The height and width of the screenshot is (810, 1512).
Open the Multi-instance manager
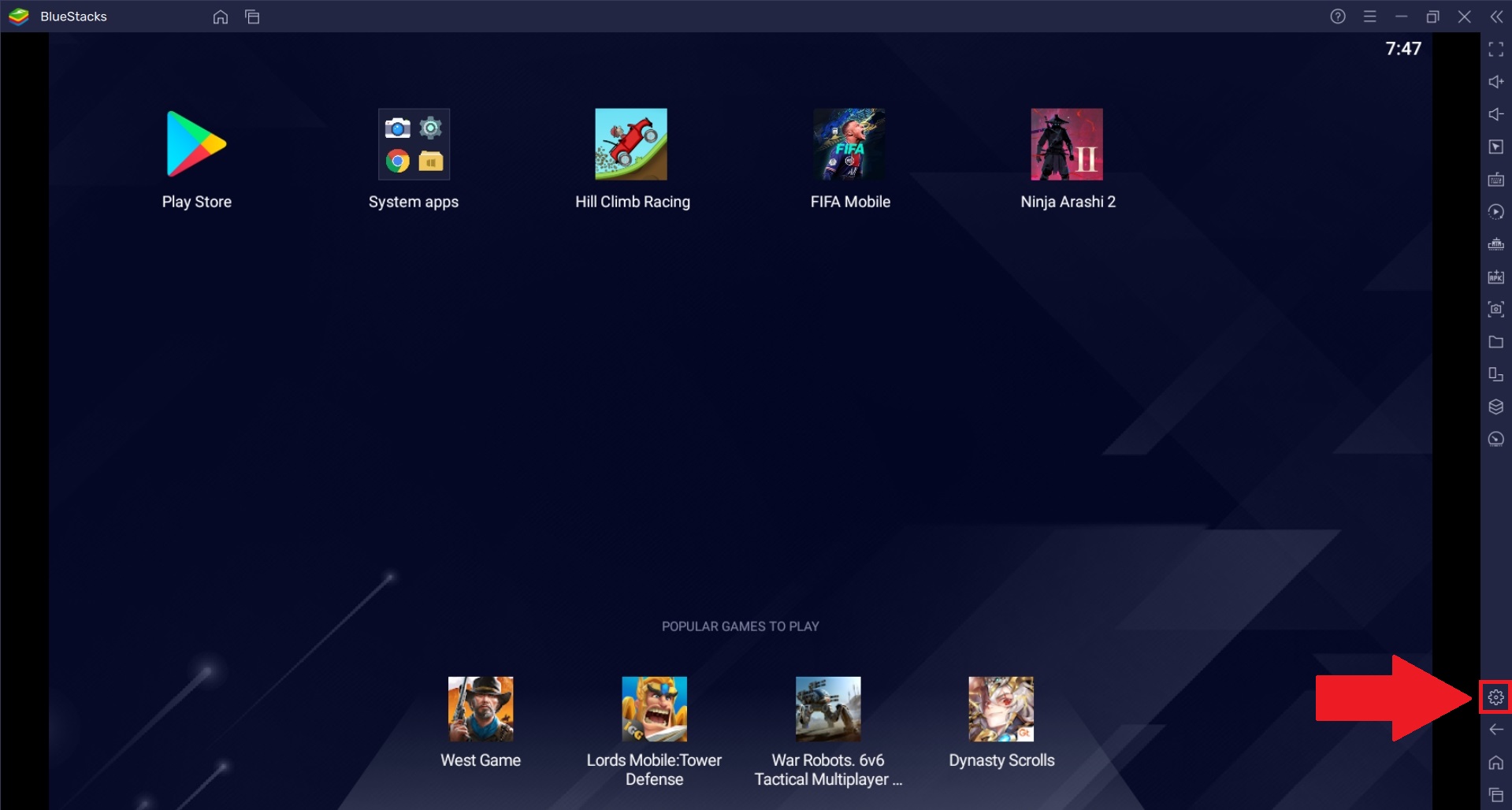tap(1495, 374)
